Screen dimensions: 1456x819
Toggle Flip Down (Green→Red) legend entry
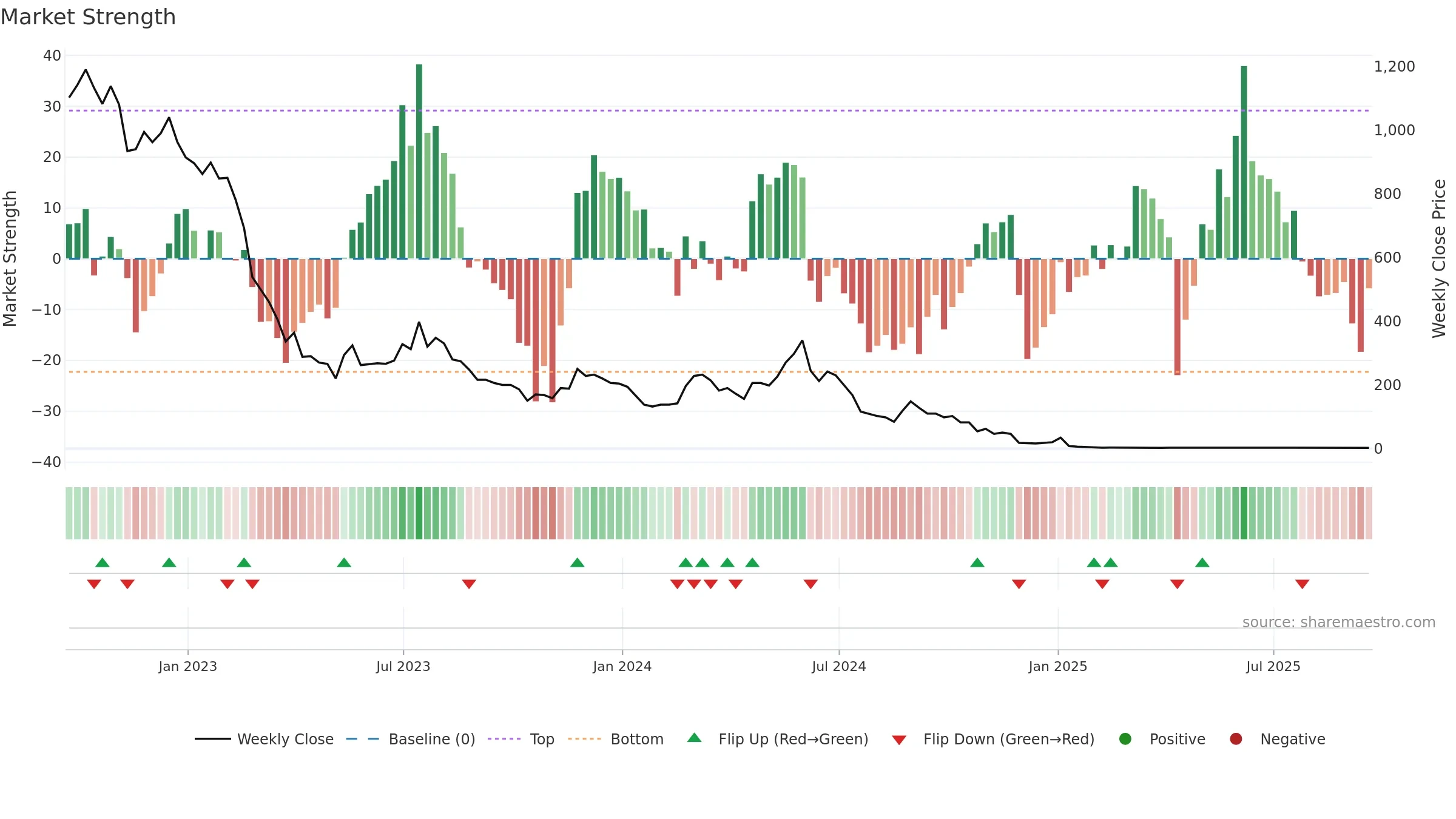click(993, 739)
